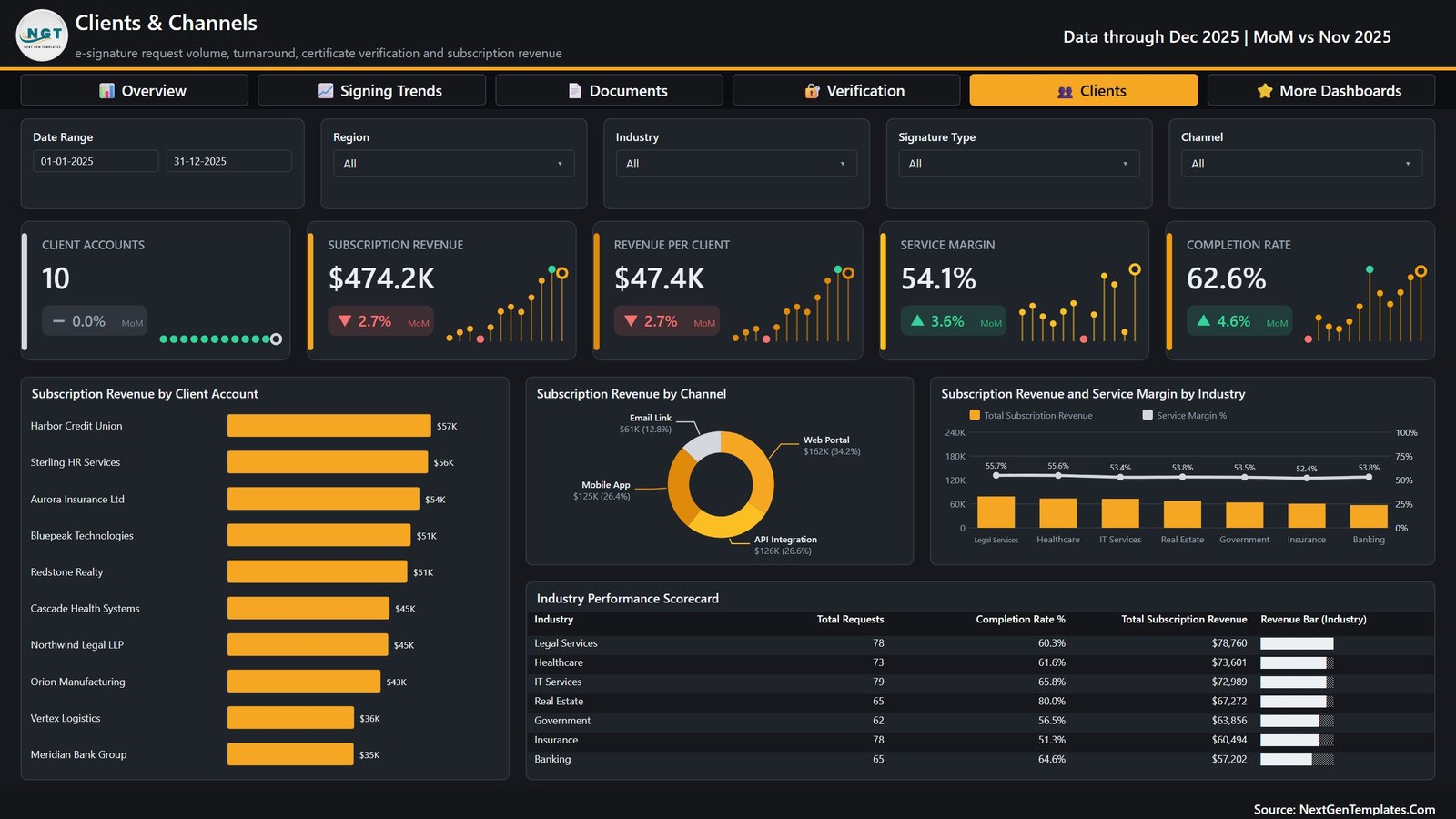Sort by Industry column header

click(x=553, y=620)
